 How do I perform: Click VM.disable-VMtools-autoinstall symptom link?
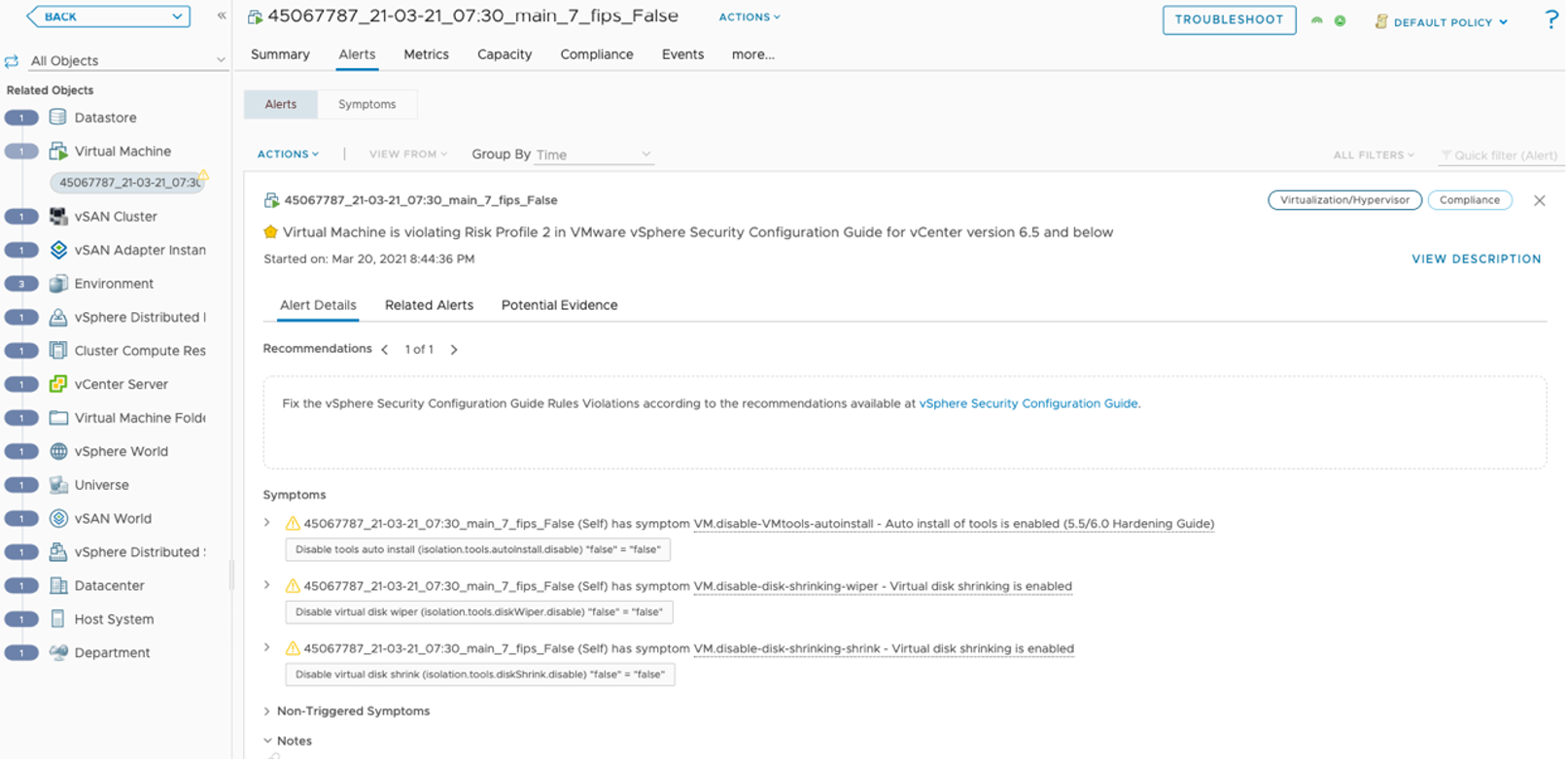(x=954, y=524)
